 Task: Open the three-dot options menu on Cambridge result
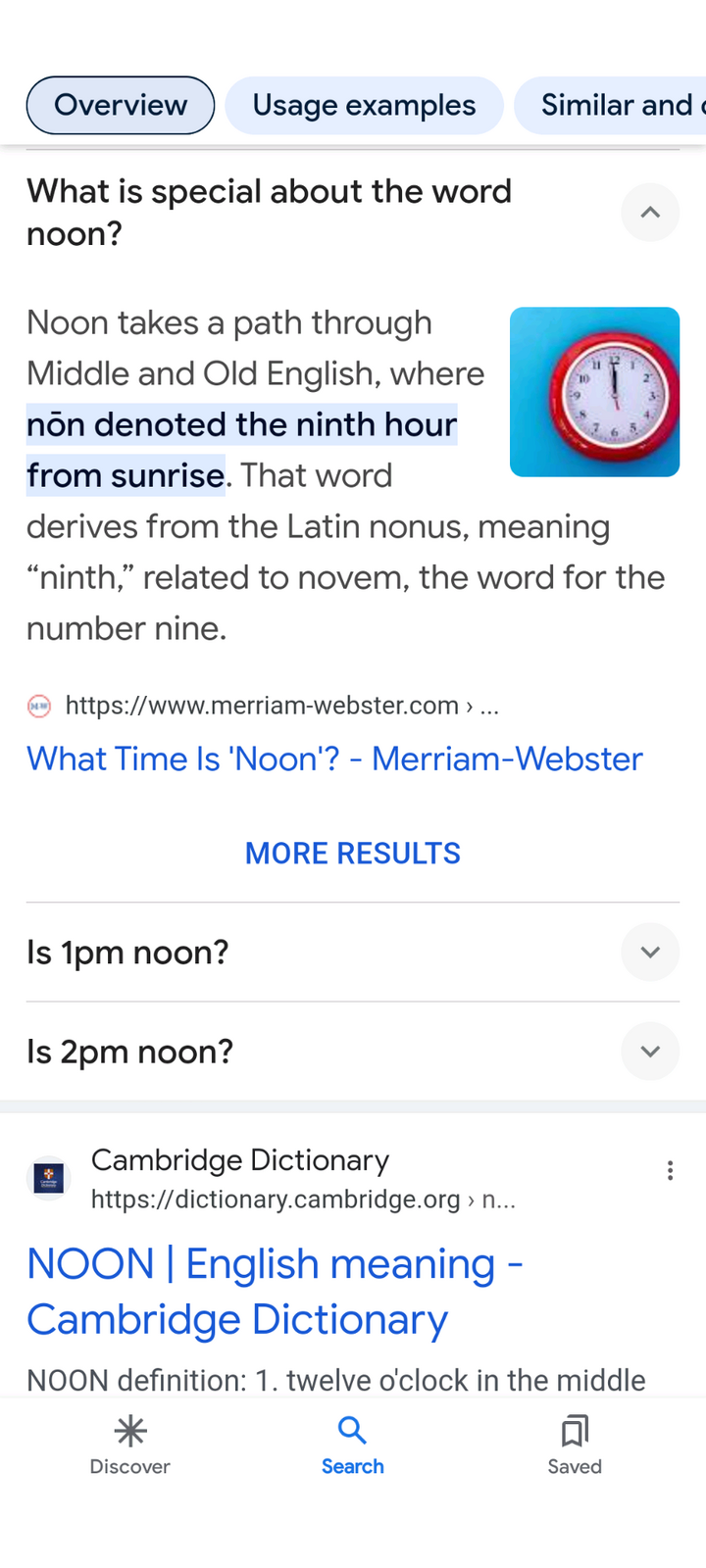click(x=671, y=1170)
